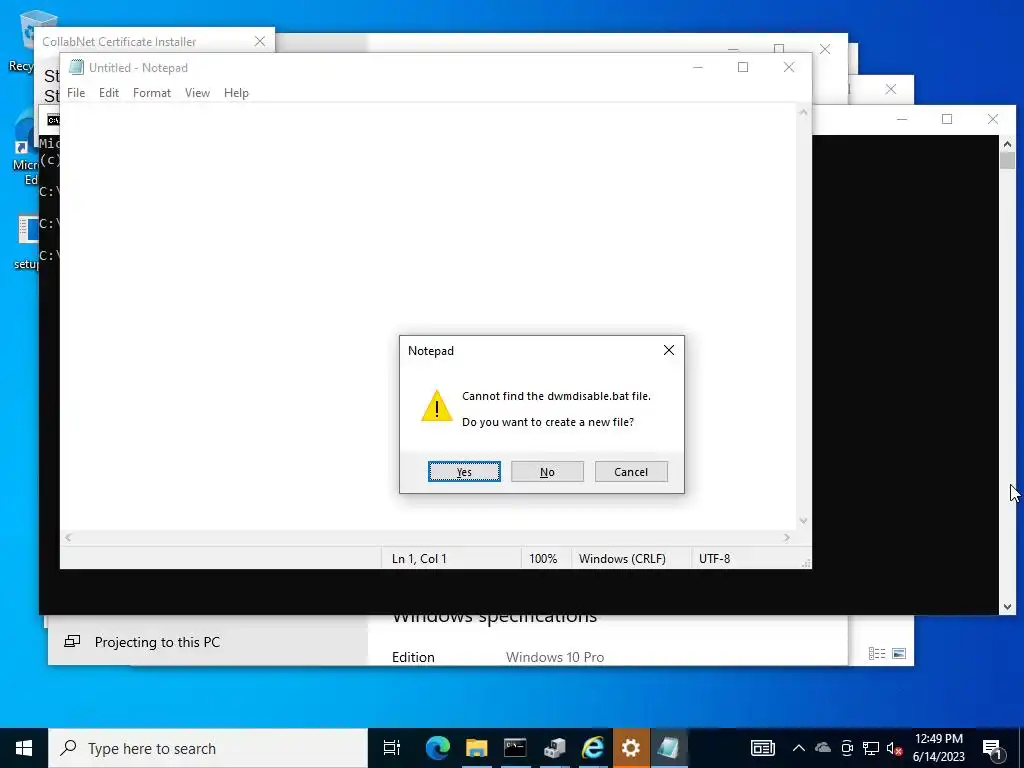
Task: Open the Format menu in Notepad
Action: point(152,93)
